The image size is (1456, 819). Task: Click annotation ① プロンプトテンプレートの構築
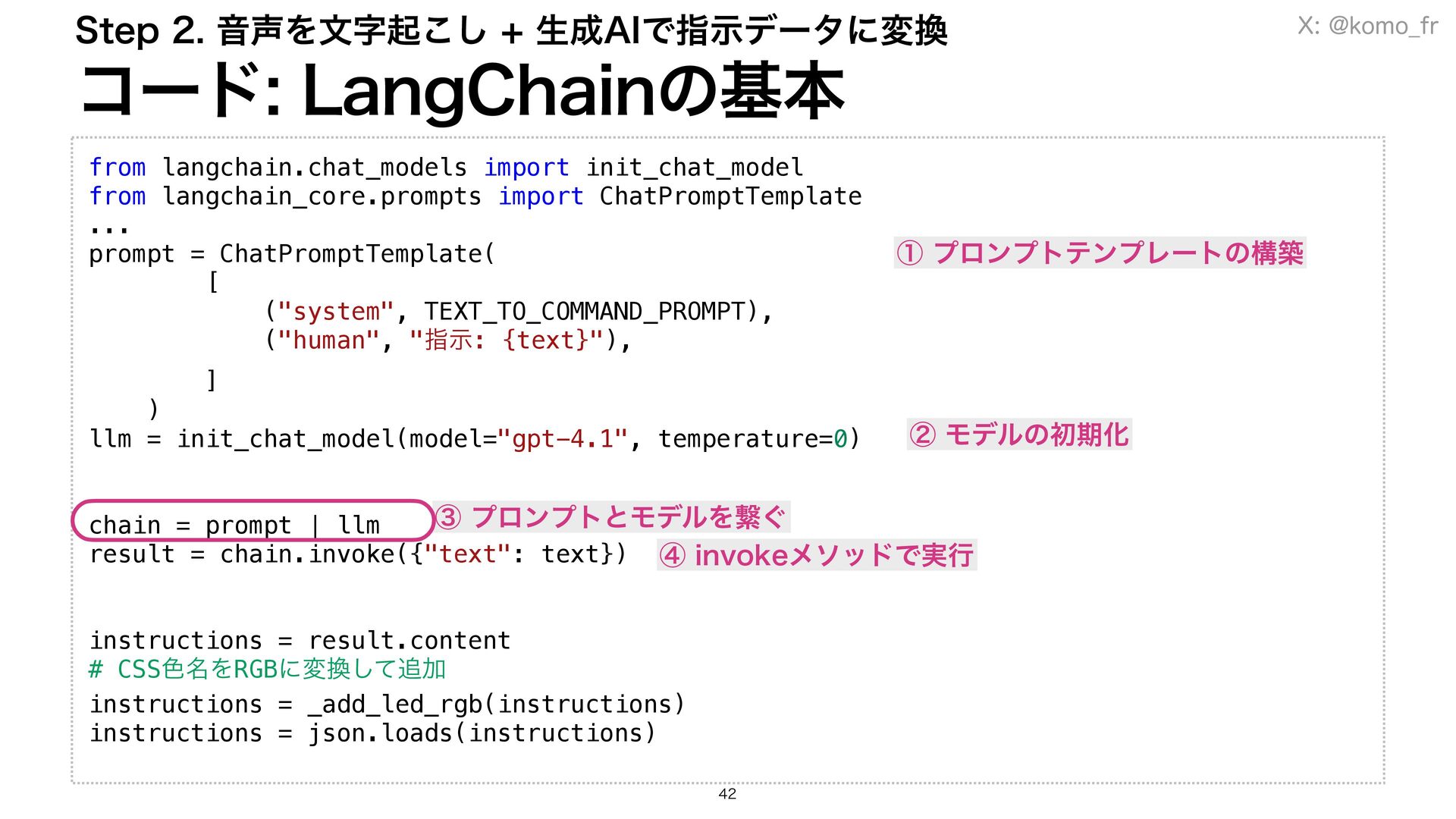(x=1100, y=253)
